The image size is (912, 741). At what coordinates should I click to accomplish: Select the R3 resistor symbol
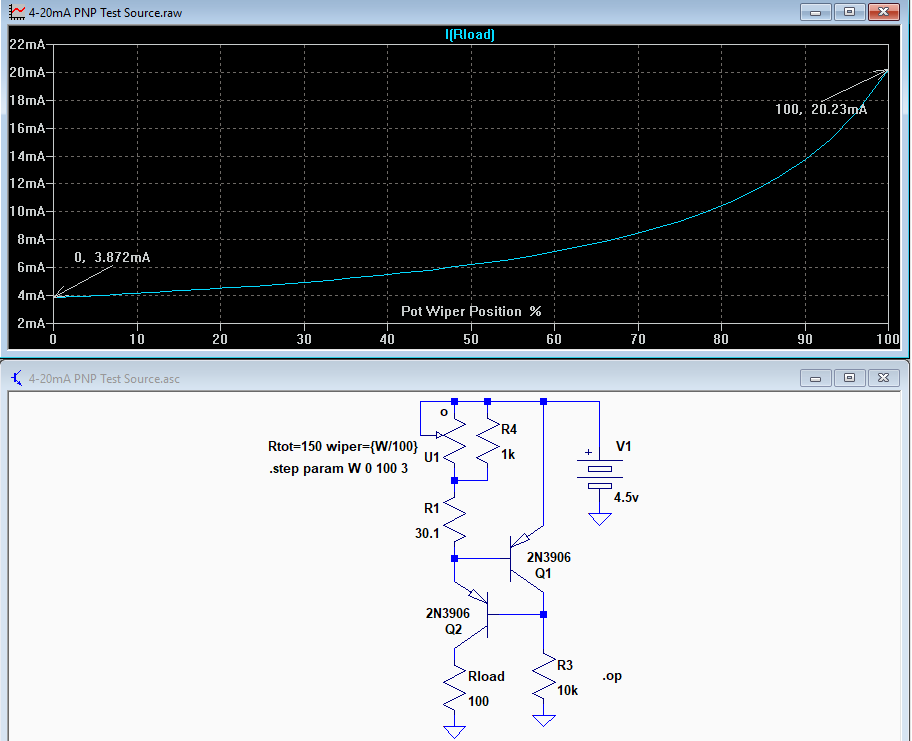point(544,676)
